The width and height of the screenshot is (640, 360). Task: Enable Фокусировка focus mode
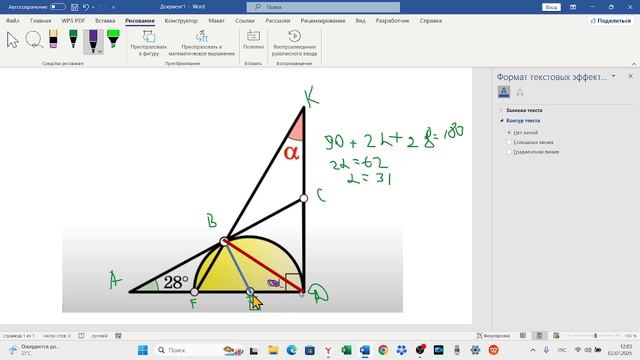click(493, 336)
